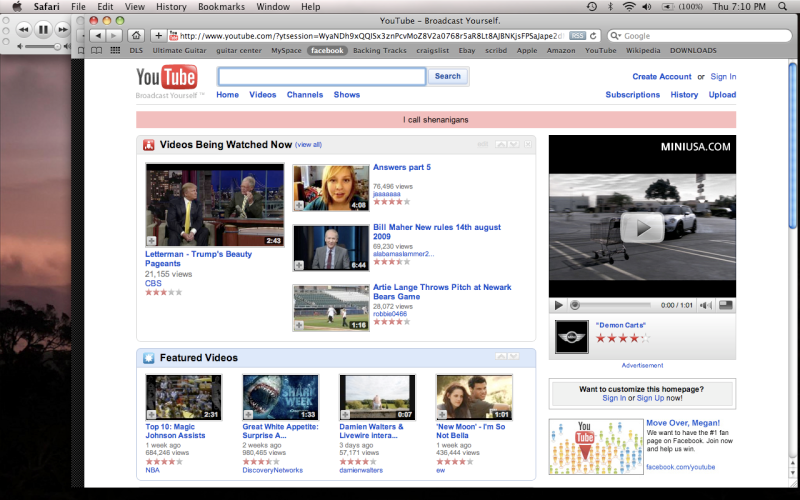The height and width of the screenshot is (500, 800).
Task: Click large play overlay on MINI video
Action: (642, 228)
